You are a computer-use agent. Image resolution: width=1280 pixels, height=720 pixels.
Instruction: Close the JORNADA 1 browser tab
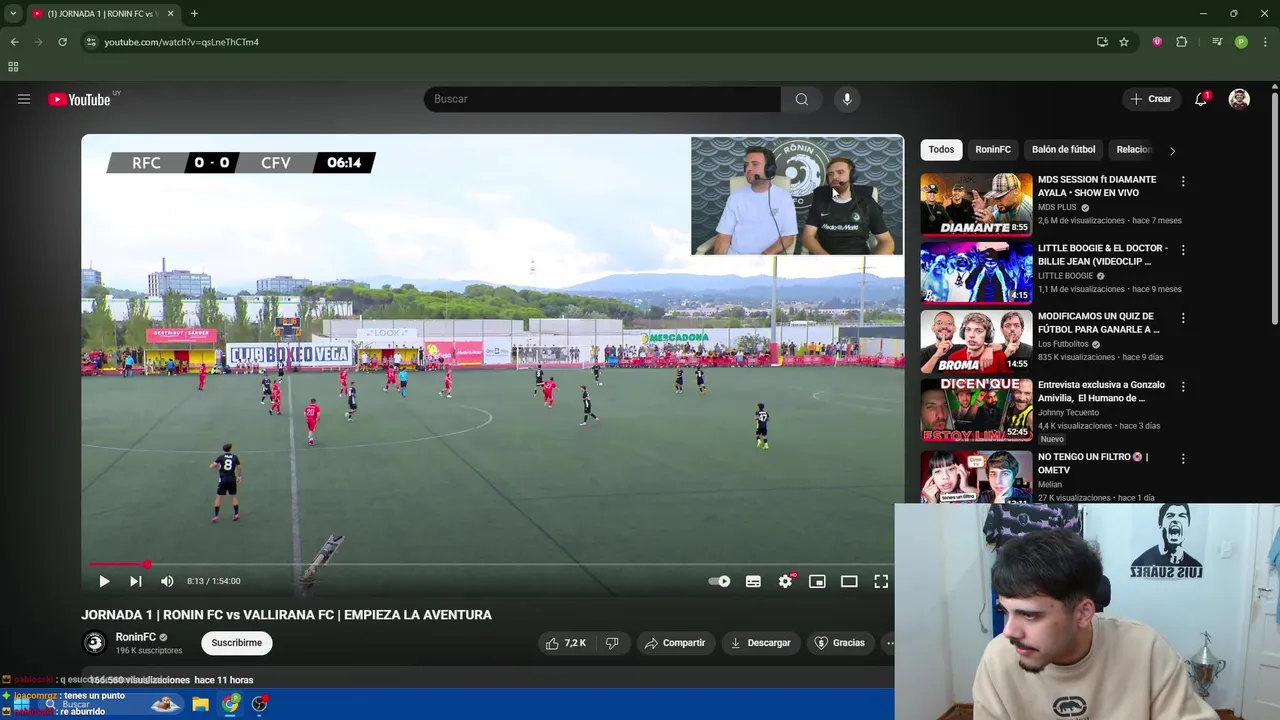coord(170,13)
